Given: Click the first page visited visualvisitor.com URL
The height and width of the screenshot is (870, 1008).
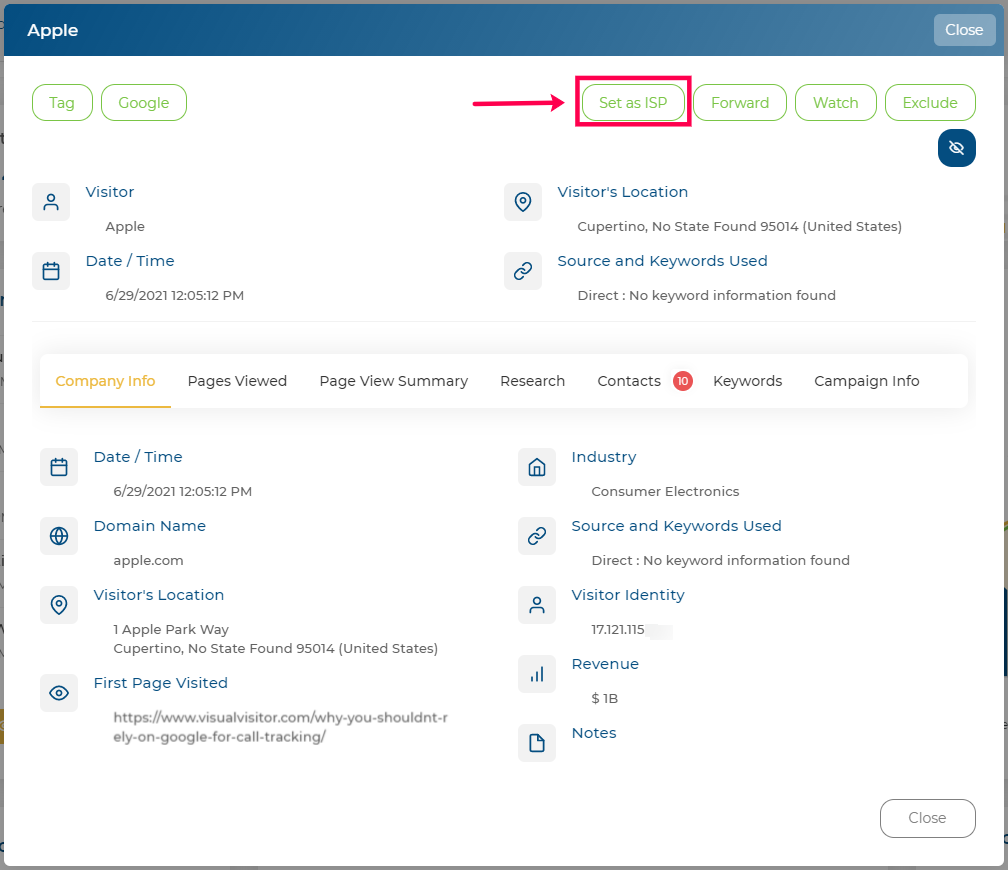Looking at the screenshot, I should tap(280, 727).
